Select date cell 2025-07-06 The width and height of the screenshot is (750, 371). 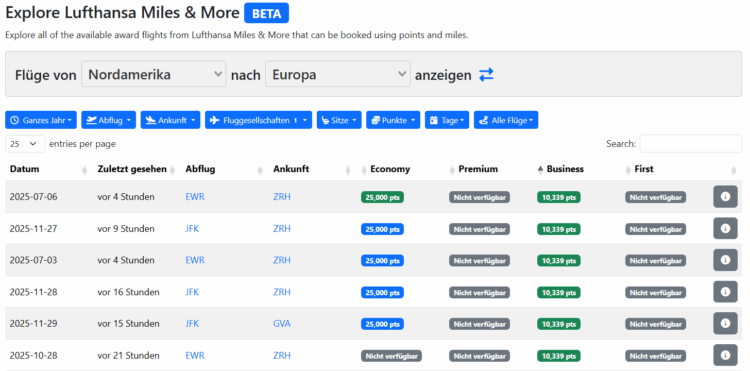coord(33,196)
